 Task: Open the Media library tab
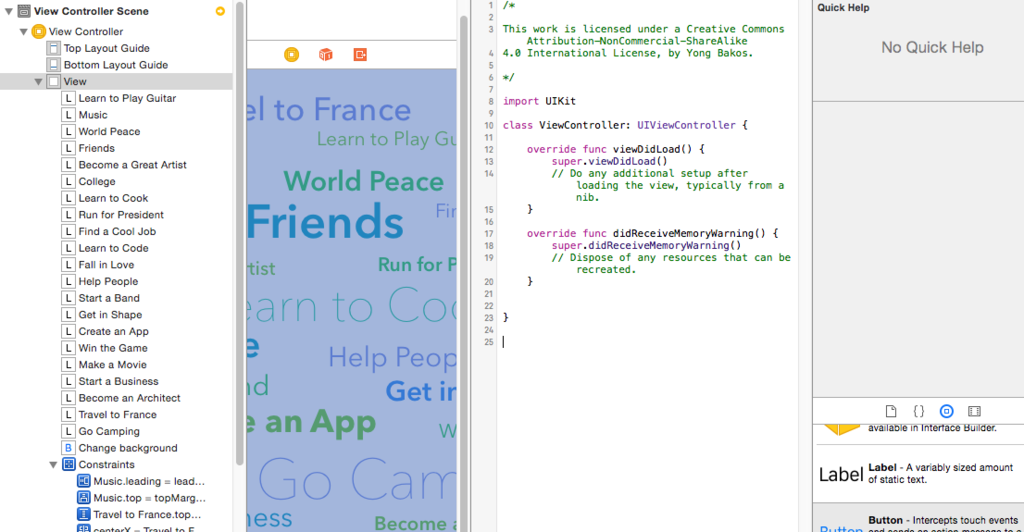974,411
